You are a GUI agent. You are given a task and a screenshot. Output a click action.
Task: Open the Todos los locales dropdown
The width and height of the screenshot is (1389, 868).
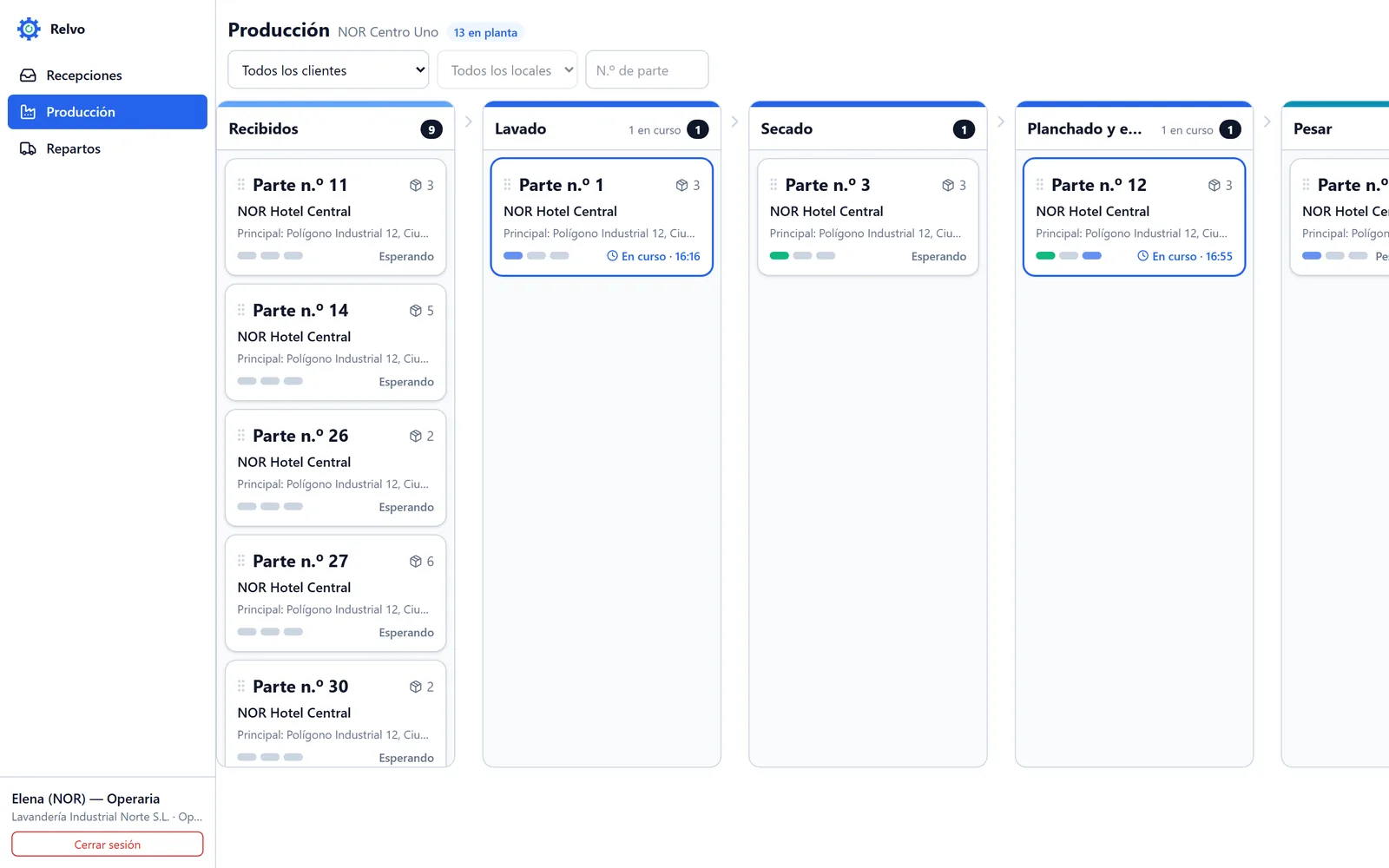coord(507,70)
